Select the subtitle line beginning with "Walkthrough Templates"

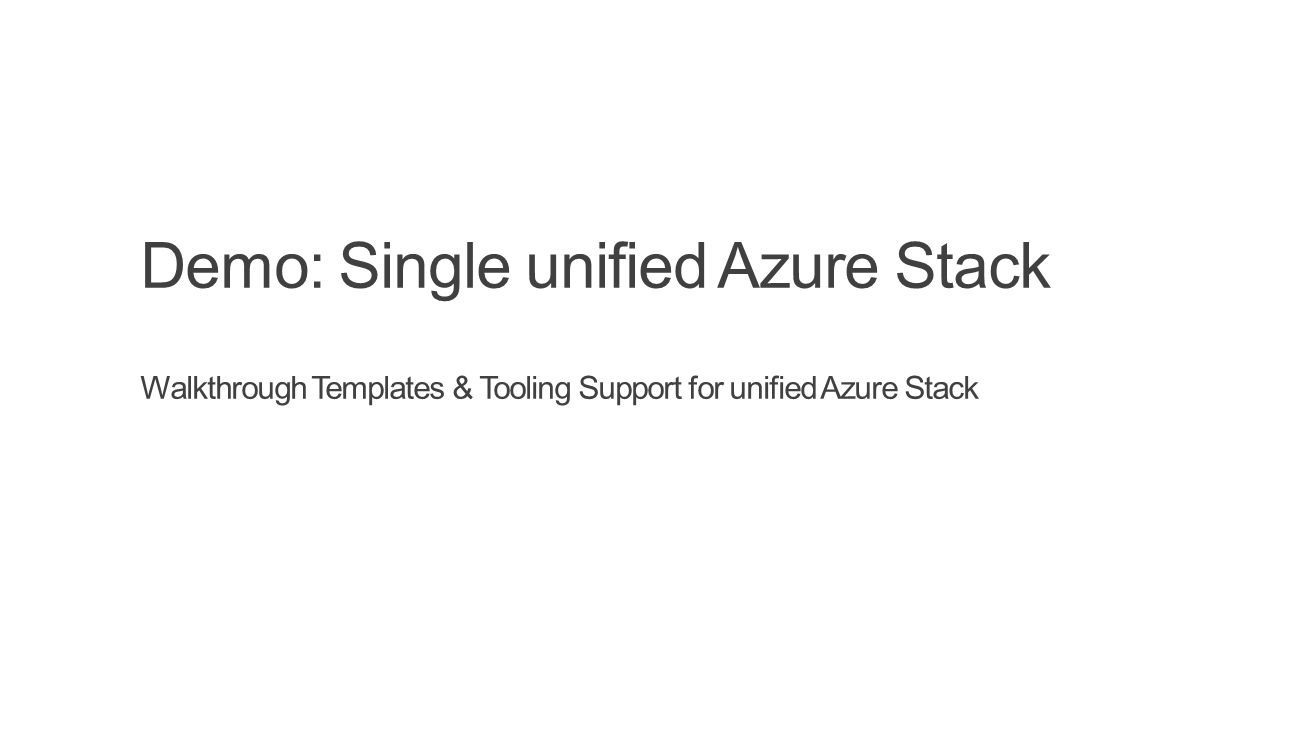click(x=559, y=390)
